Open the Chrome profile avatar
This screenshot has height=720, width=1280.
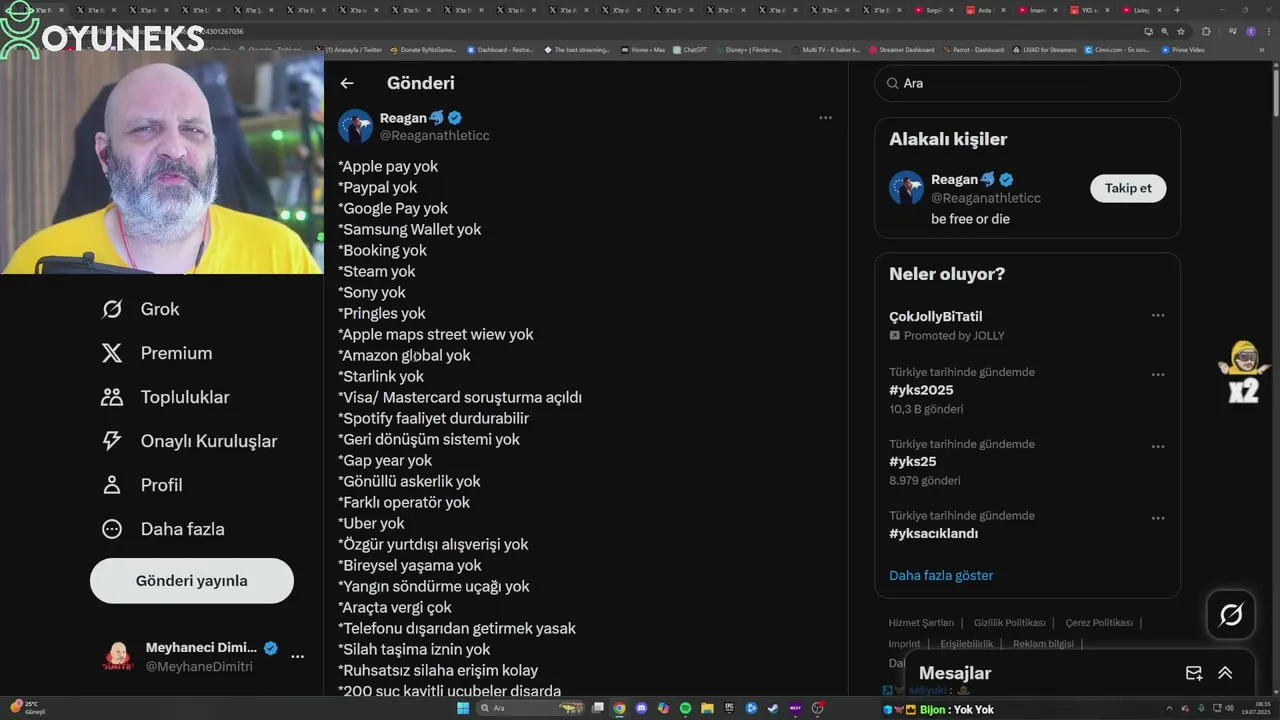click(1251, 31)
